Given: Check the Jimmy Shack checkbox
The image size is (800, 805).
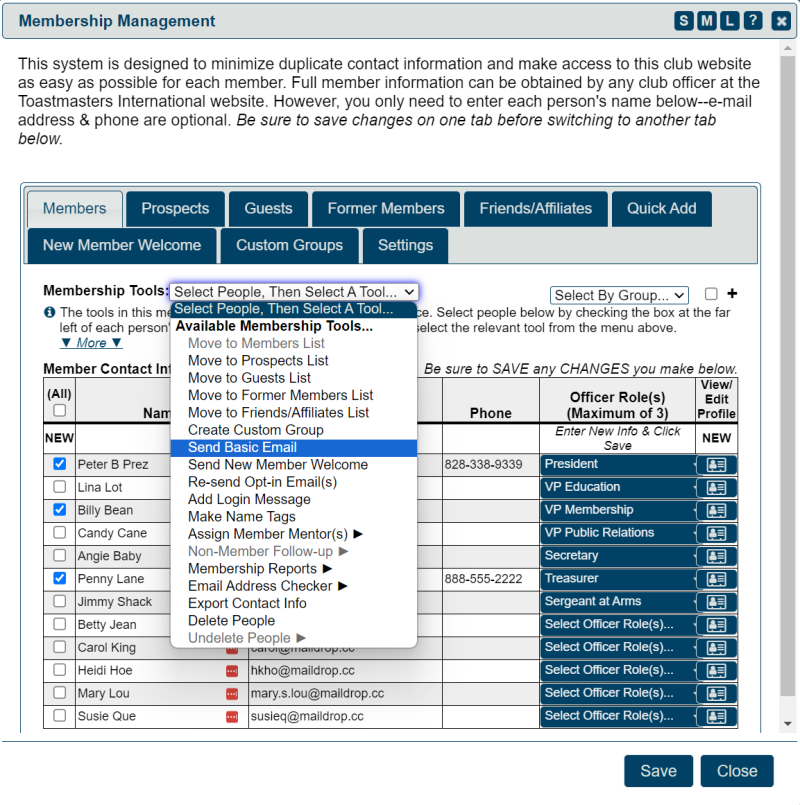Looking at the screenshot, I should (60, 601).
